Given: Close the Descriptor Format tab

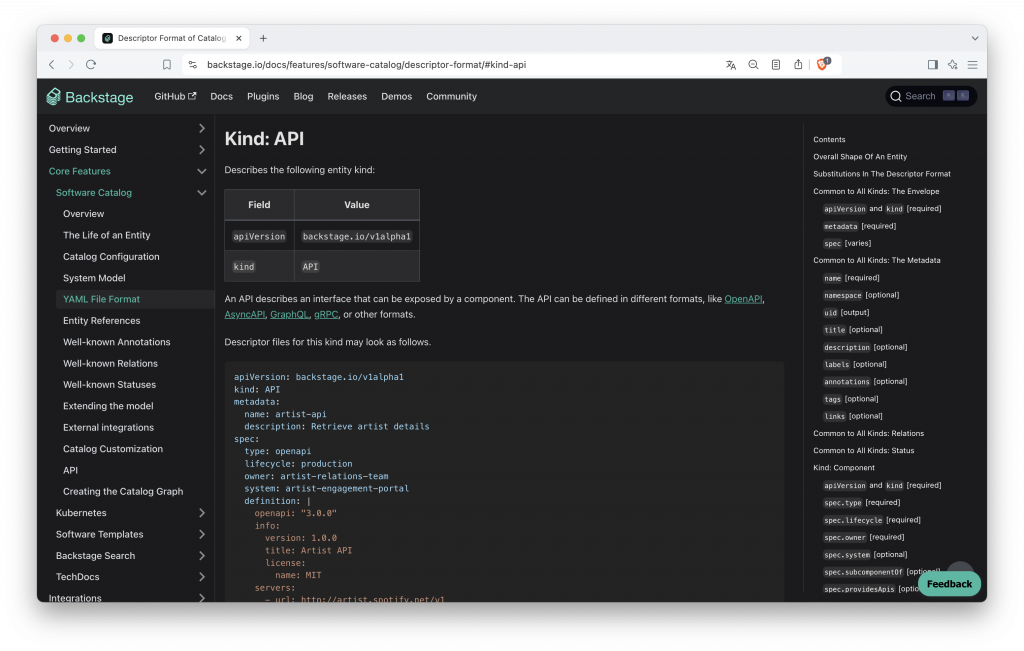Looking at the screenshot, I should [x=238, y=39].
